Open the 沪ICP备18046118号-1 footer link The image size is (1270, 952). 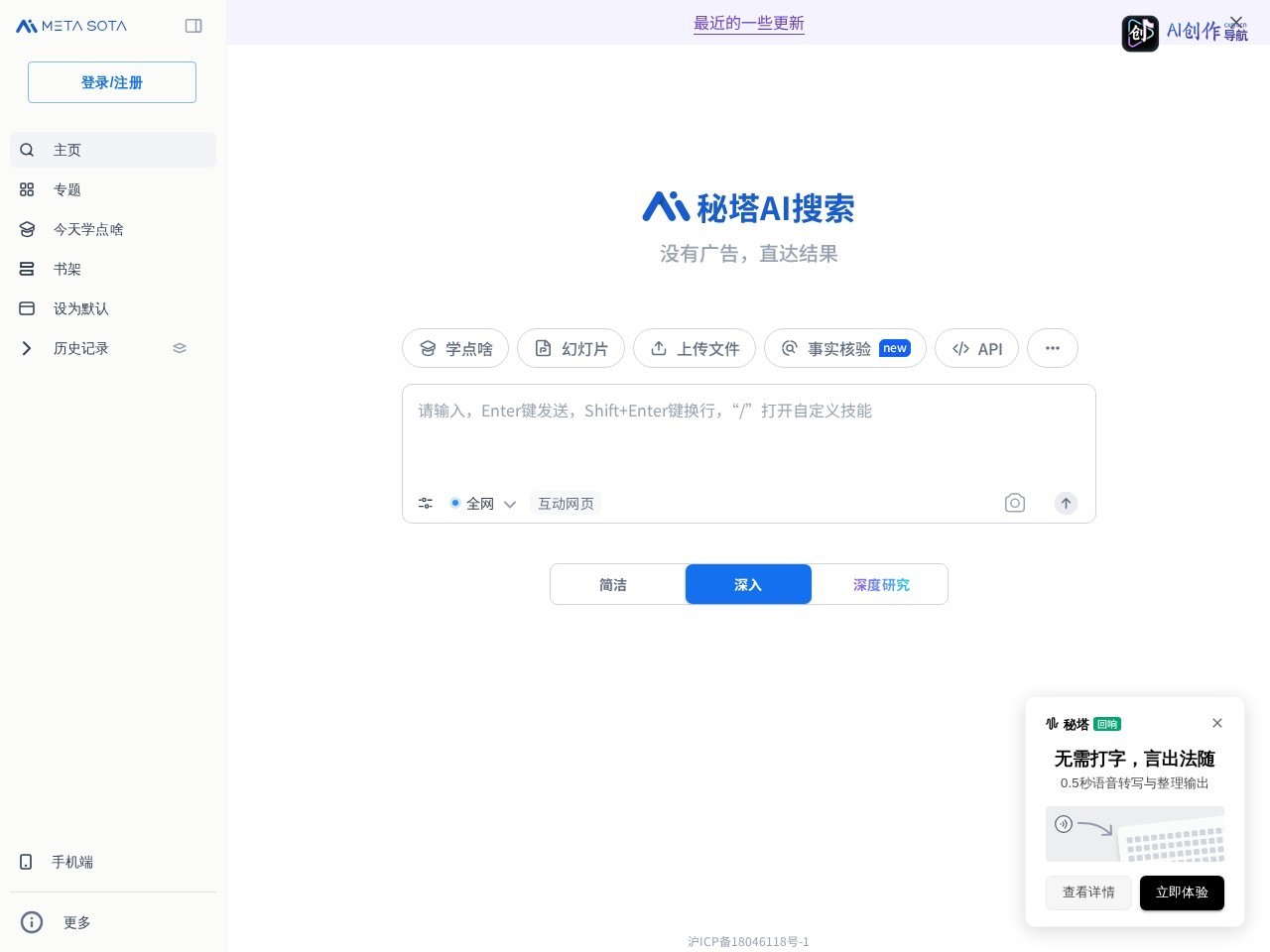tap(749, 942)
